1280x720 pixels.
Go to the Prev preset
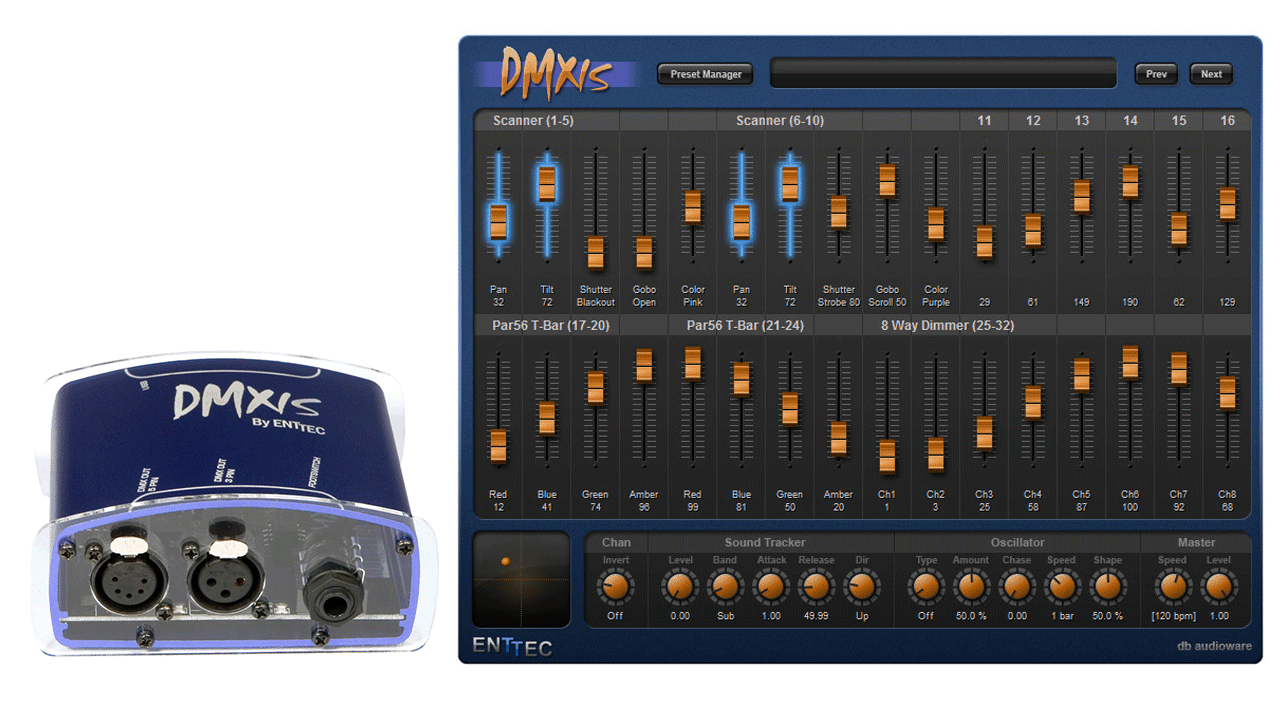point(1156,74)
